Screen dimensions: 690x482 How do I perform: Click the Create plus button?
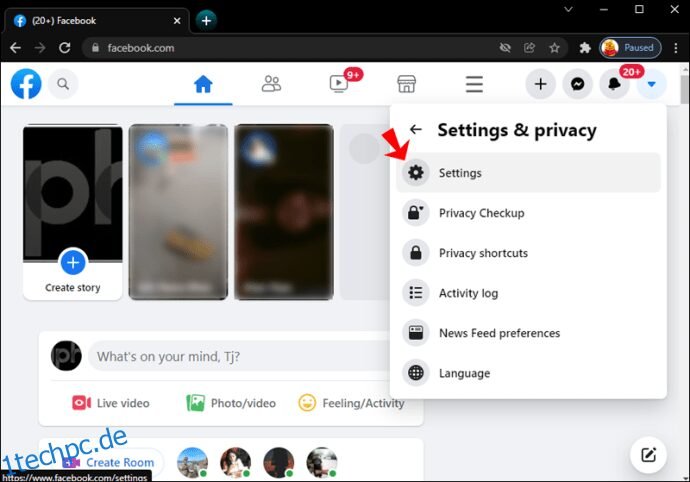point(540,84)
